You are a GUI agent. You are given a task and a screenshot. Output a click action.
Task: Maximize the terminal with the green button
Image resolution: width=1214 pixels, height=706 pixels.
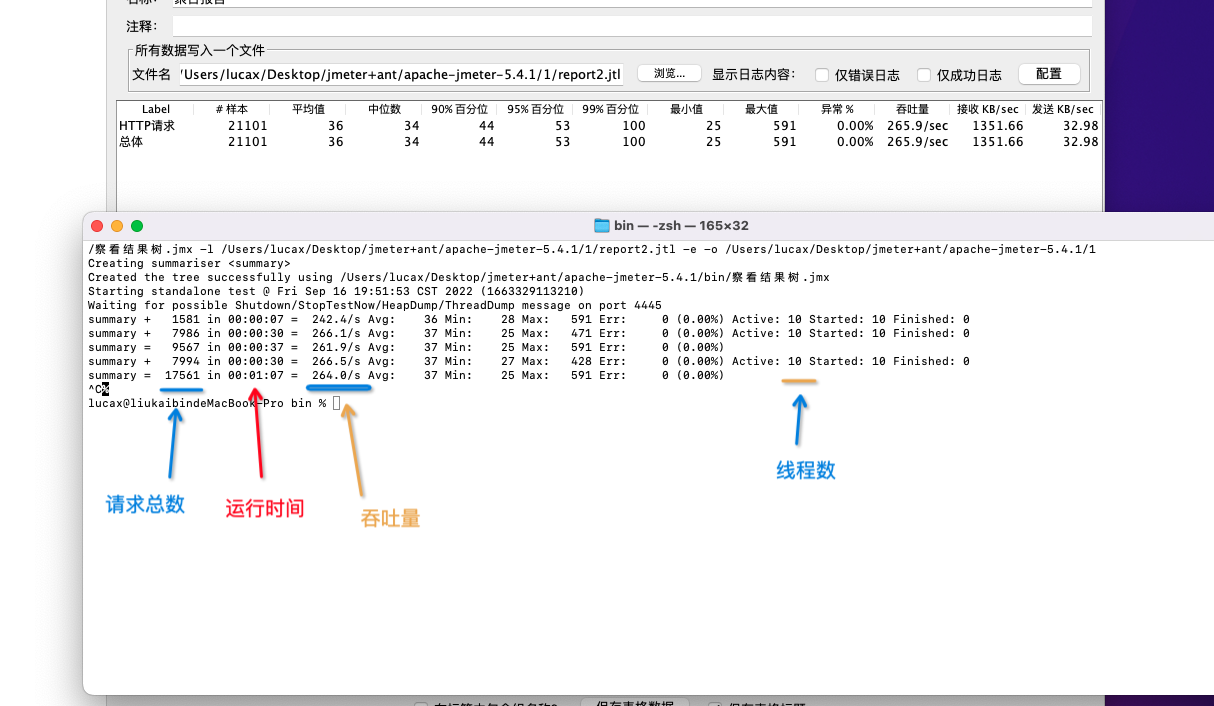tap(137, 226)
